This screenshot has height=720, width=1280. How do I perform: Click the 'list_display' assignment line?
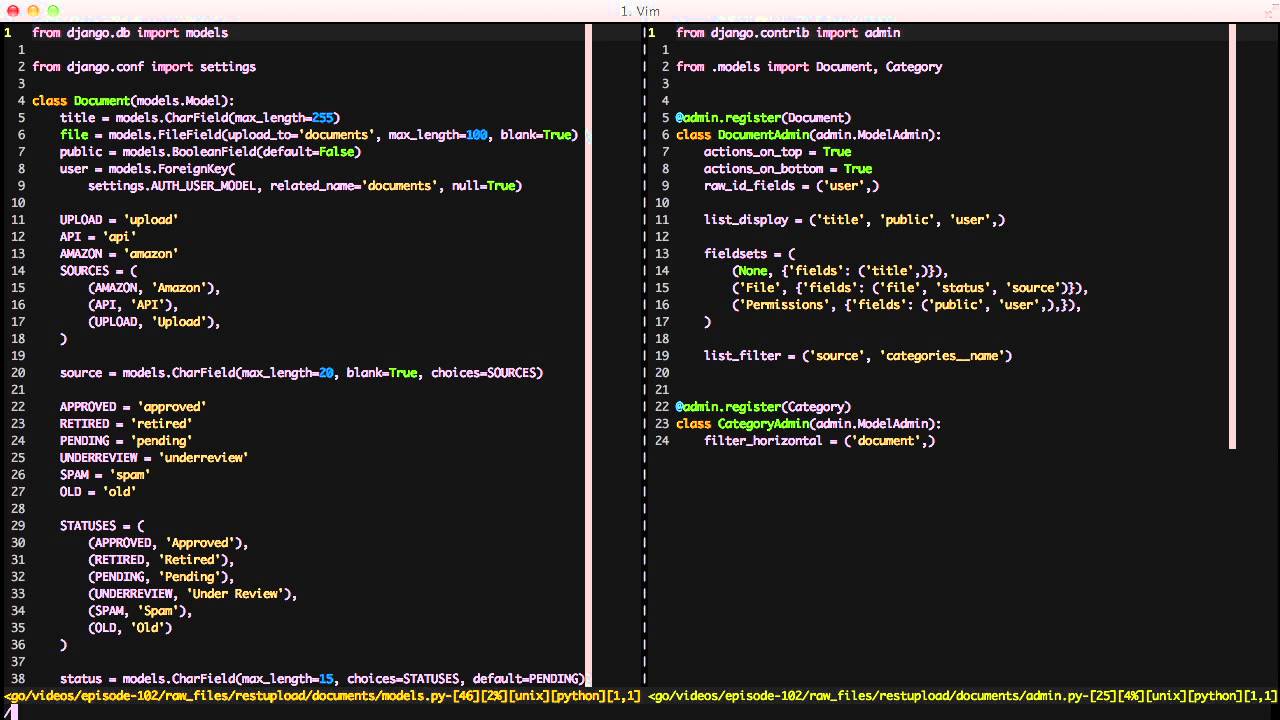pos(855,220)
